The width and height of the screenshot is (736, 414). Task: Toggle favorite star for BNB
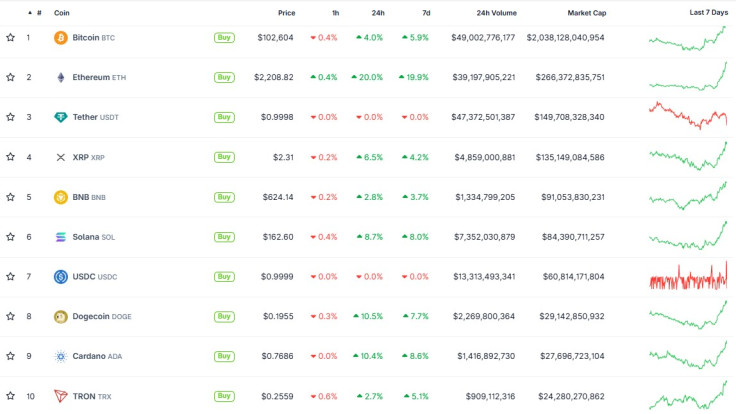[10, 197]
